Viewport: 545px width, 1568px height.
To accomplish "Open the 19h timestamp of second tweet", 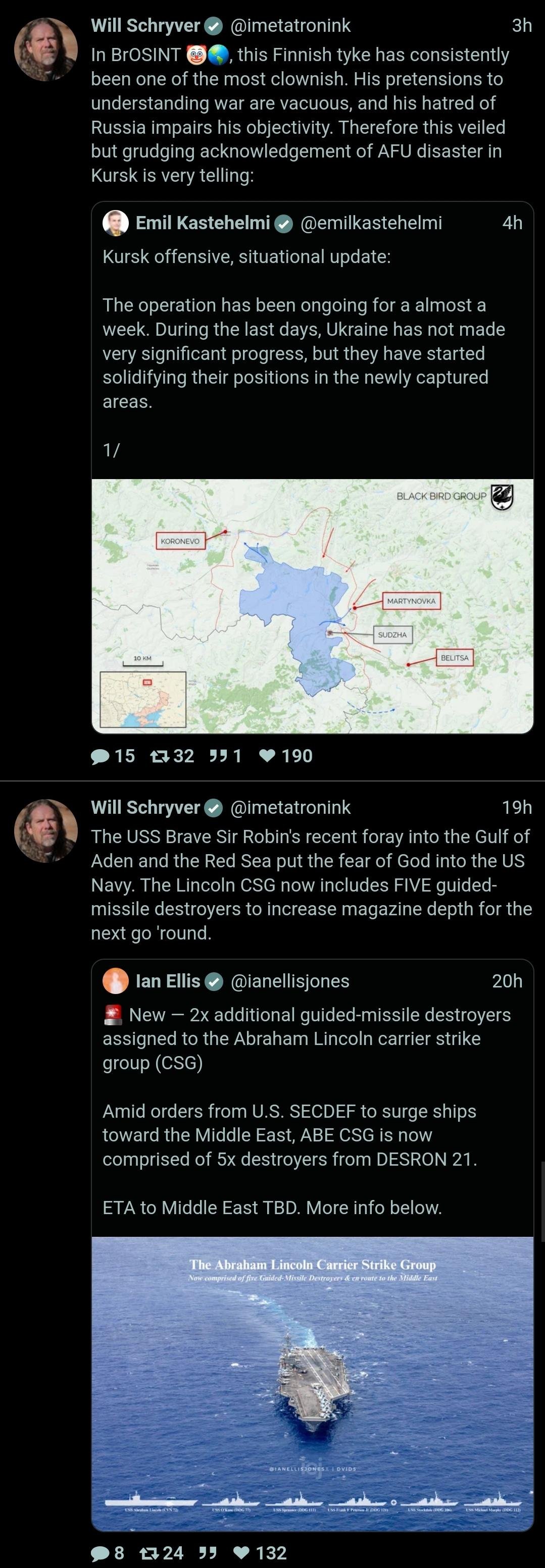I will click(x=517, y=807).
